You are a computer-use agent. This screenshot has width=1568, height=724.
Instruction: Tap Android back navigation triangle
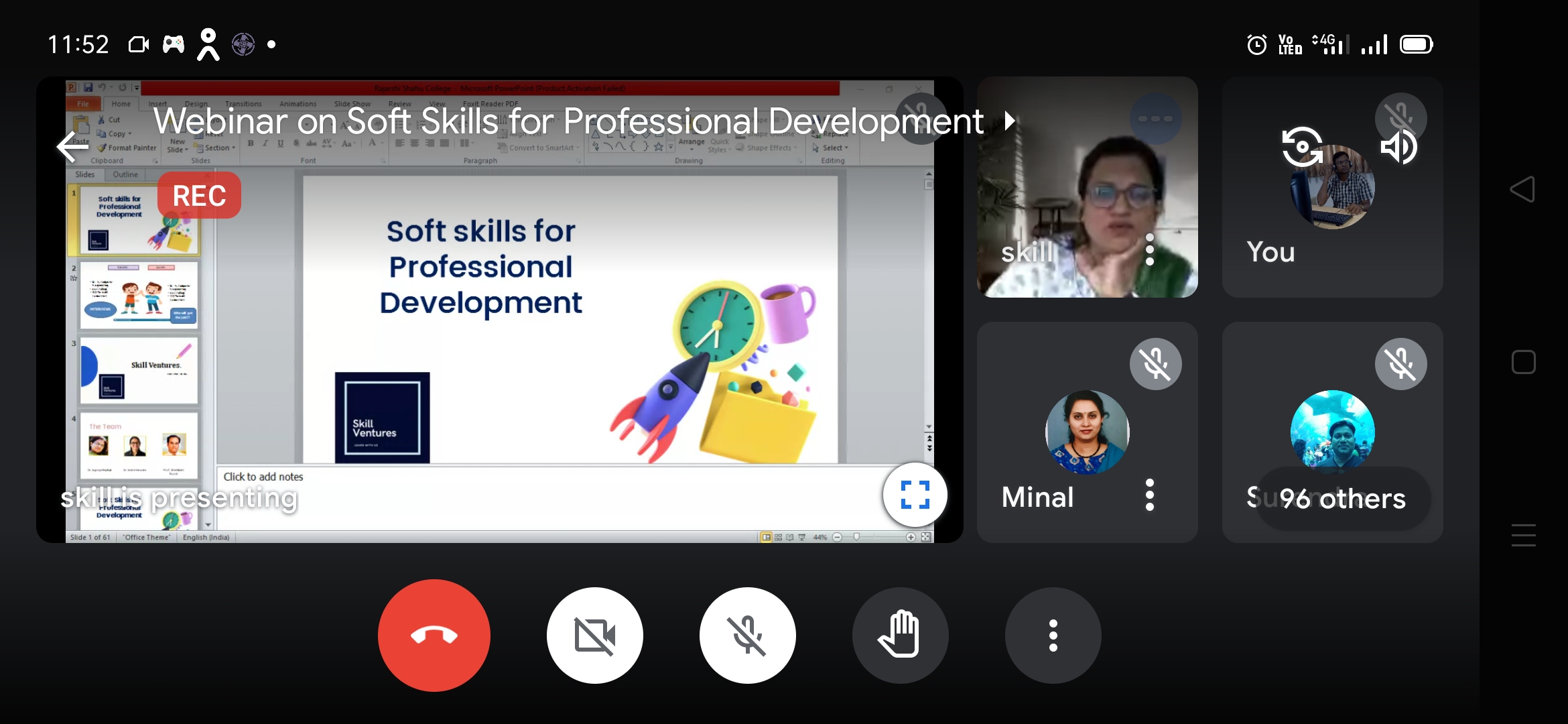[1522, 189]
